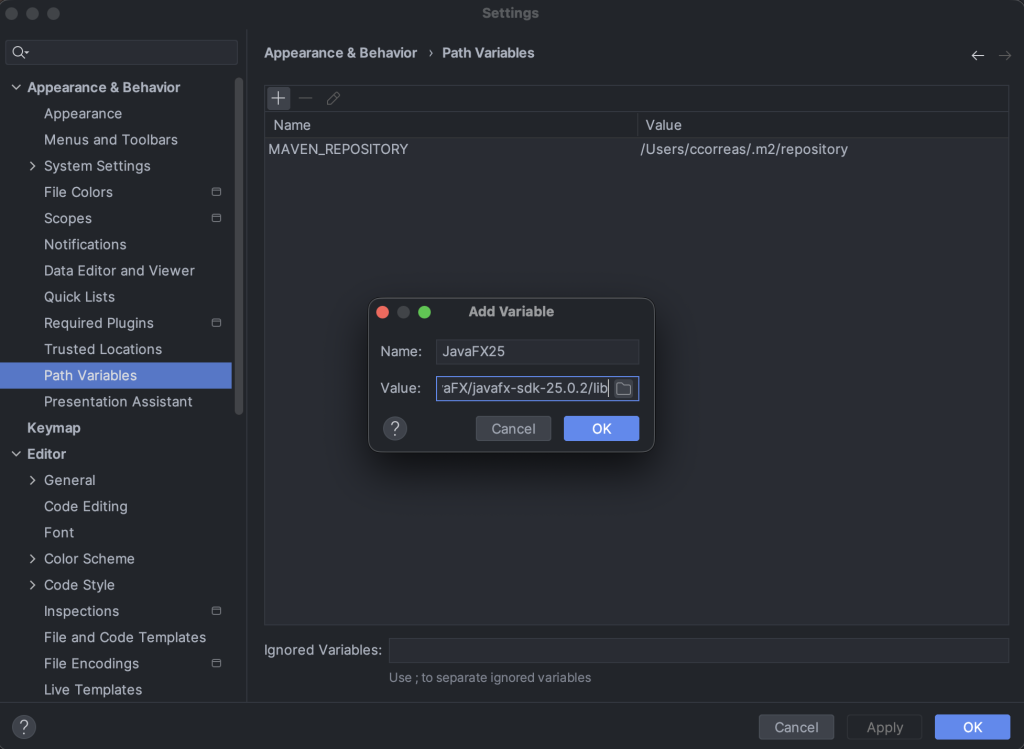Expand the System Settings node
The image size is (1024, 749).
(x=33, y=166)
